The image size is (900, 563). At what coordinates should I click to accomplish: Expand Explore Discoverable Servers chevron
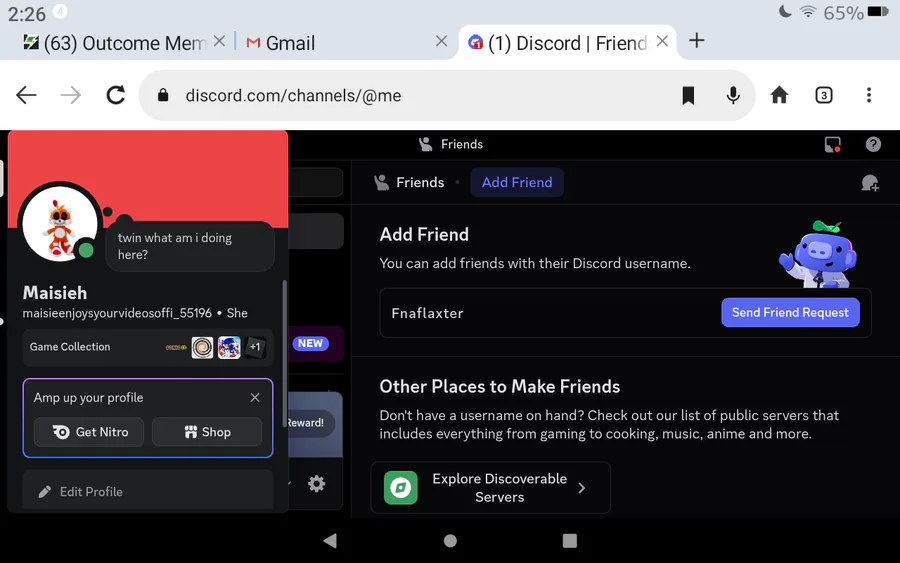click(x=582, y=488)
